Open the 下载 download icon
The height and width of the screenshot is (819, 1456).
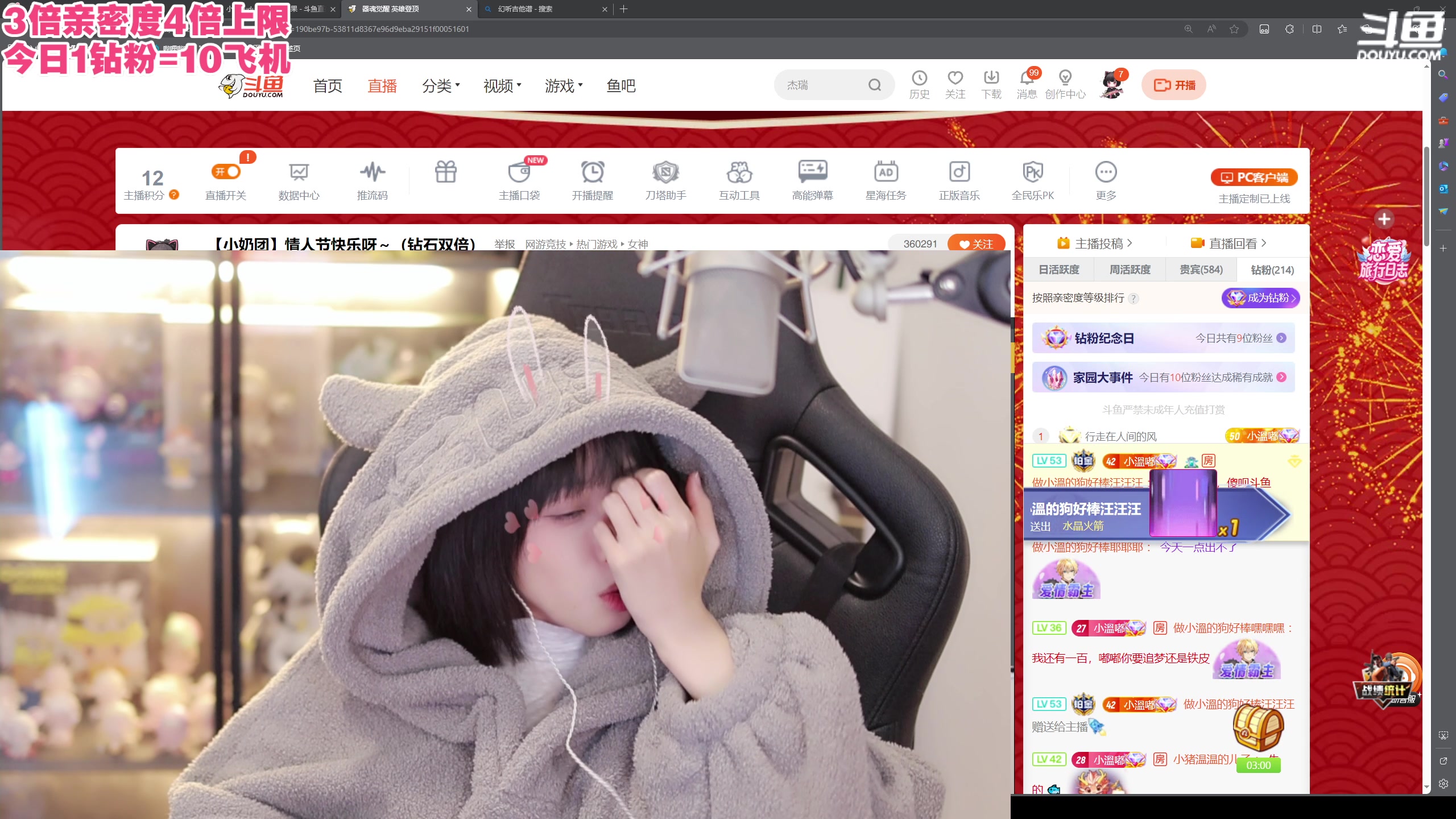[991, 84]
